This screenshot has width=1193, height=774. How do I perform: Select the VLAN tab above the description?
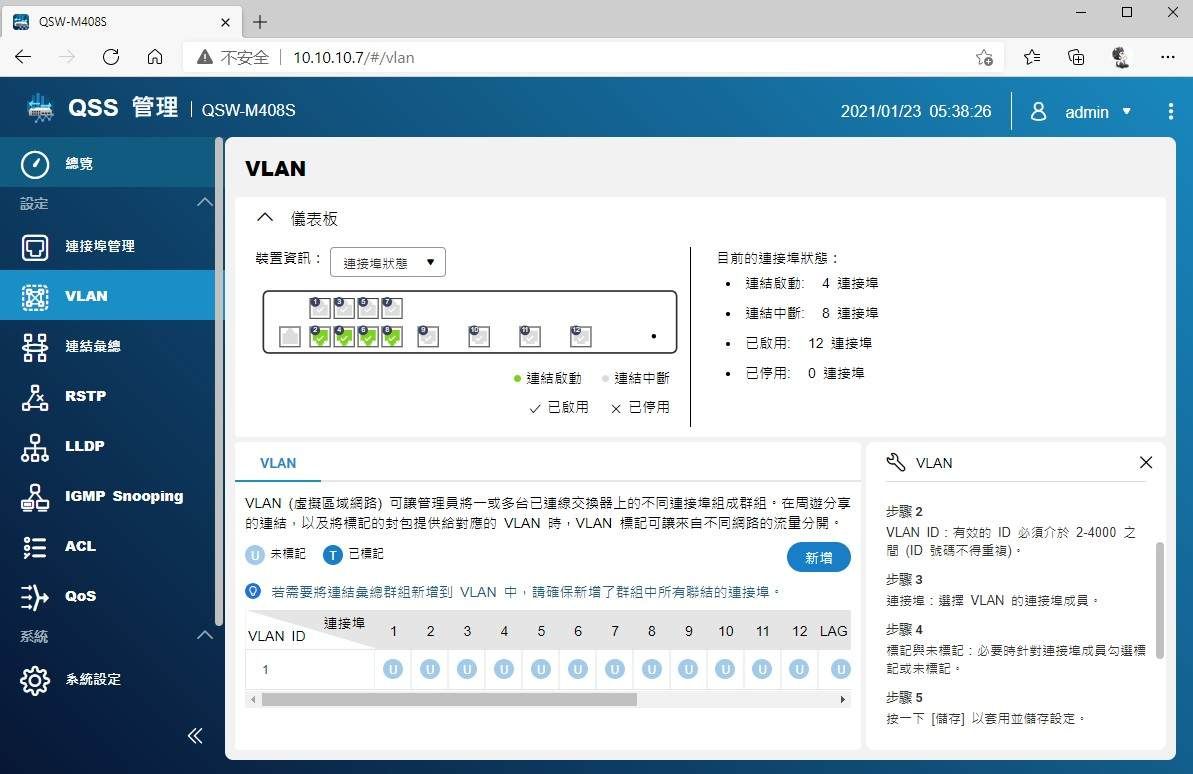(x=278, y=463)
